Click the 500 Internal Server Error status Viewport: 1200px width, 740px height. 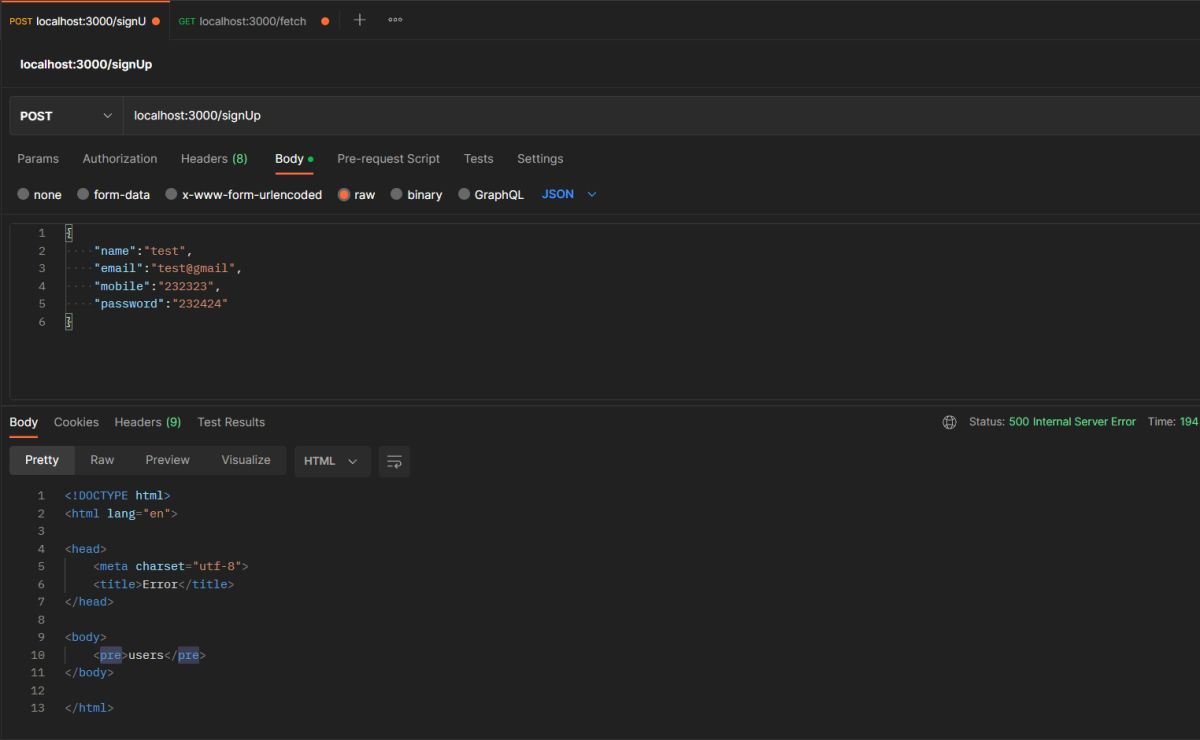(x=1072, y=422)
